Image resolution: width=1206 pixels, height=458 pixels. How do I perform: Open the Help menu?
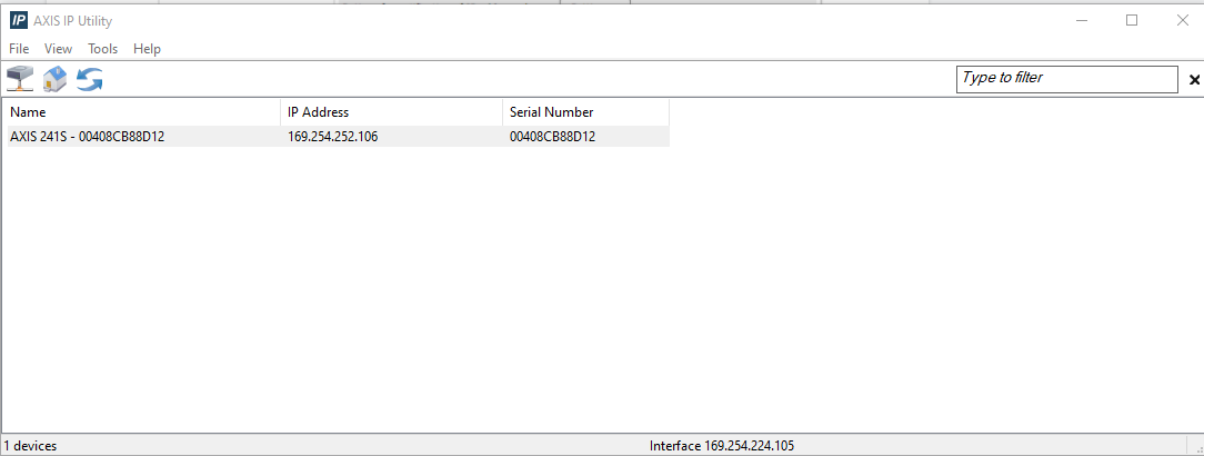point(146,49)
